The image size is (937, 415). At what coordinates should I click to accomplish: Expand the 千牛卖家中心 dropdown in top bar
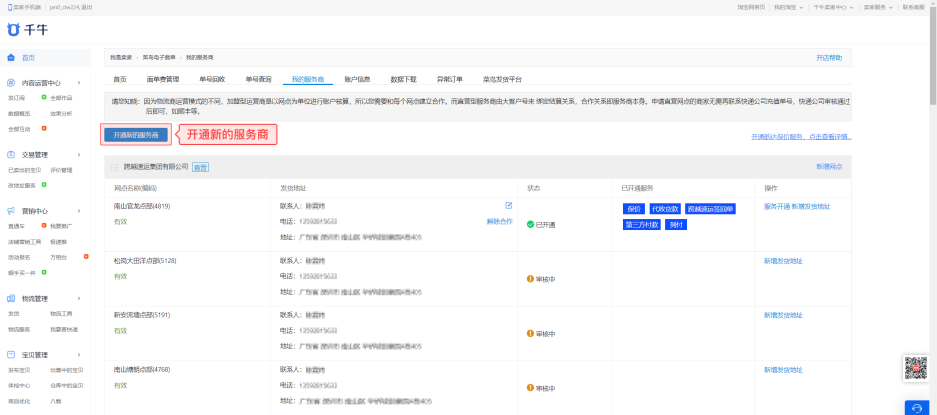pos(833,7)
